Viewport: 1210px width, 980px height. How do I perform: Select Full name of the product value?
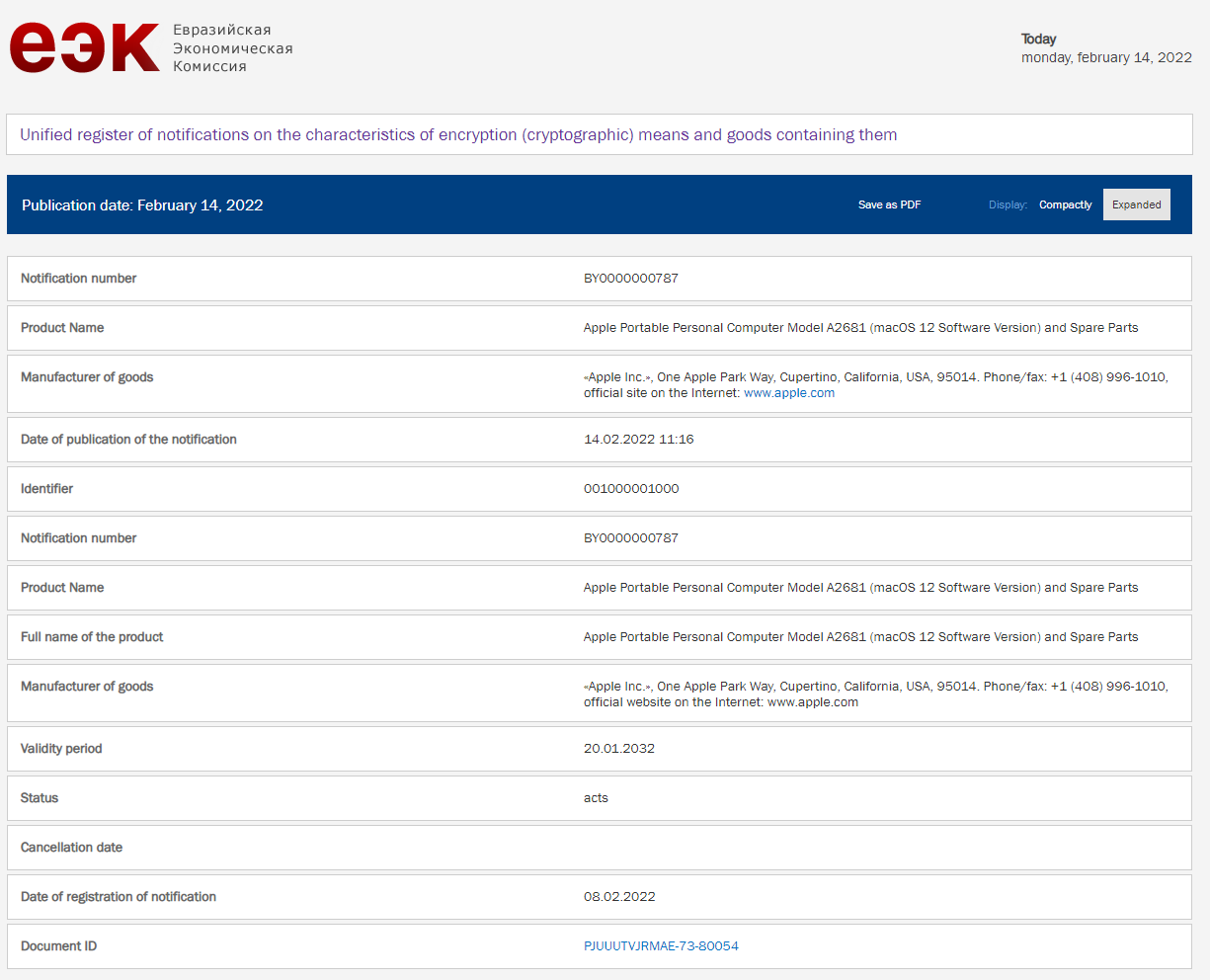pyautogui.click(x=860, y=637)
